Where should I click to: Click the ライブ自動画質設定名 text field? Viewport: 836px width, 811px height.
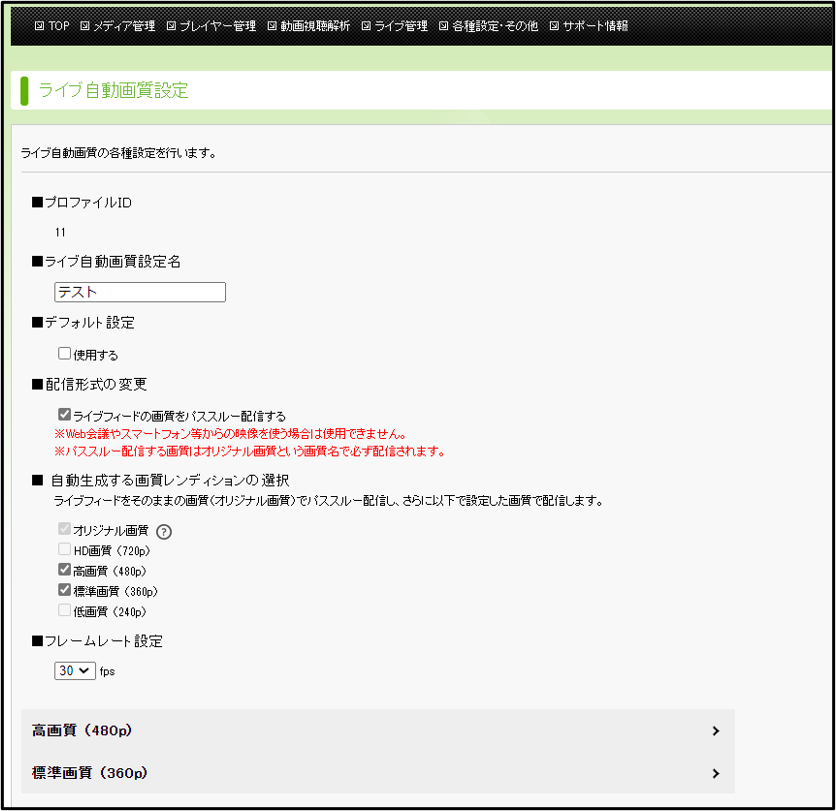point(140,292)
